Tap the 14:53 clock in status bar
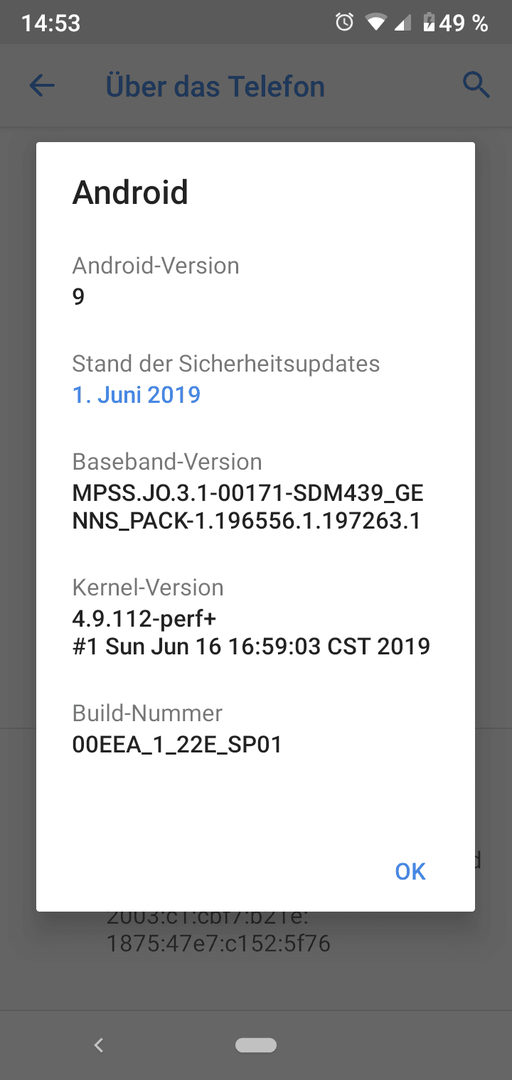The image size is (512, 1080). pyautogui.click(x=50, y=23)
